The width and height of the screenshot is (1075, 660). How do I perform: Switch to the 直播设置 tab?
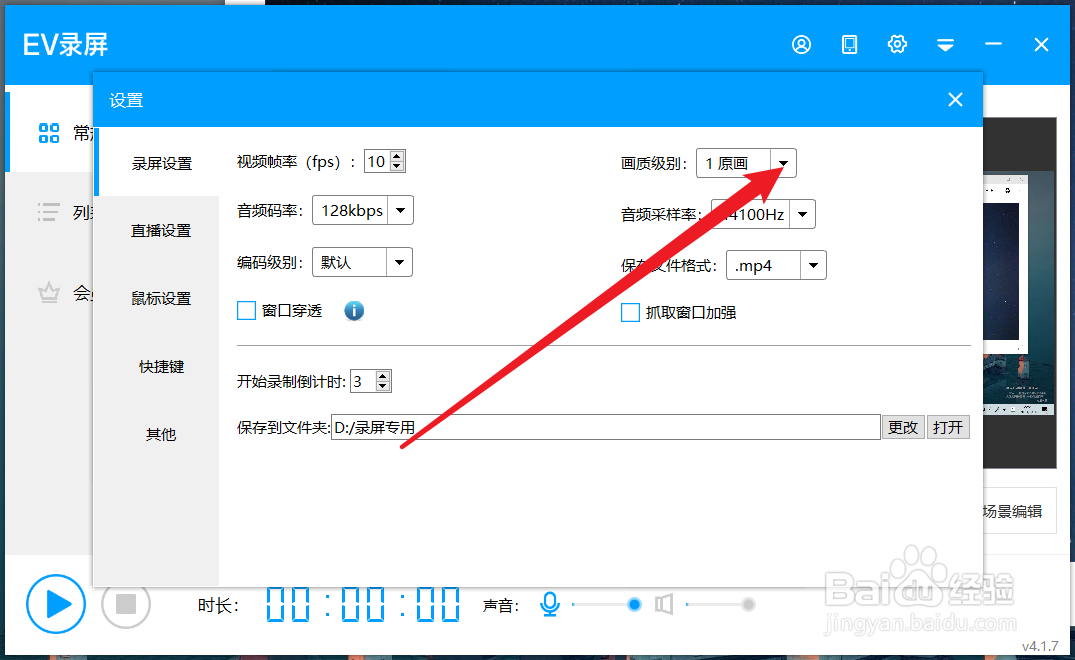[161, 231]
